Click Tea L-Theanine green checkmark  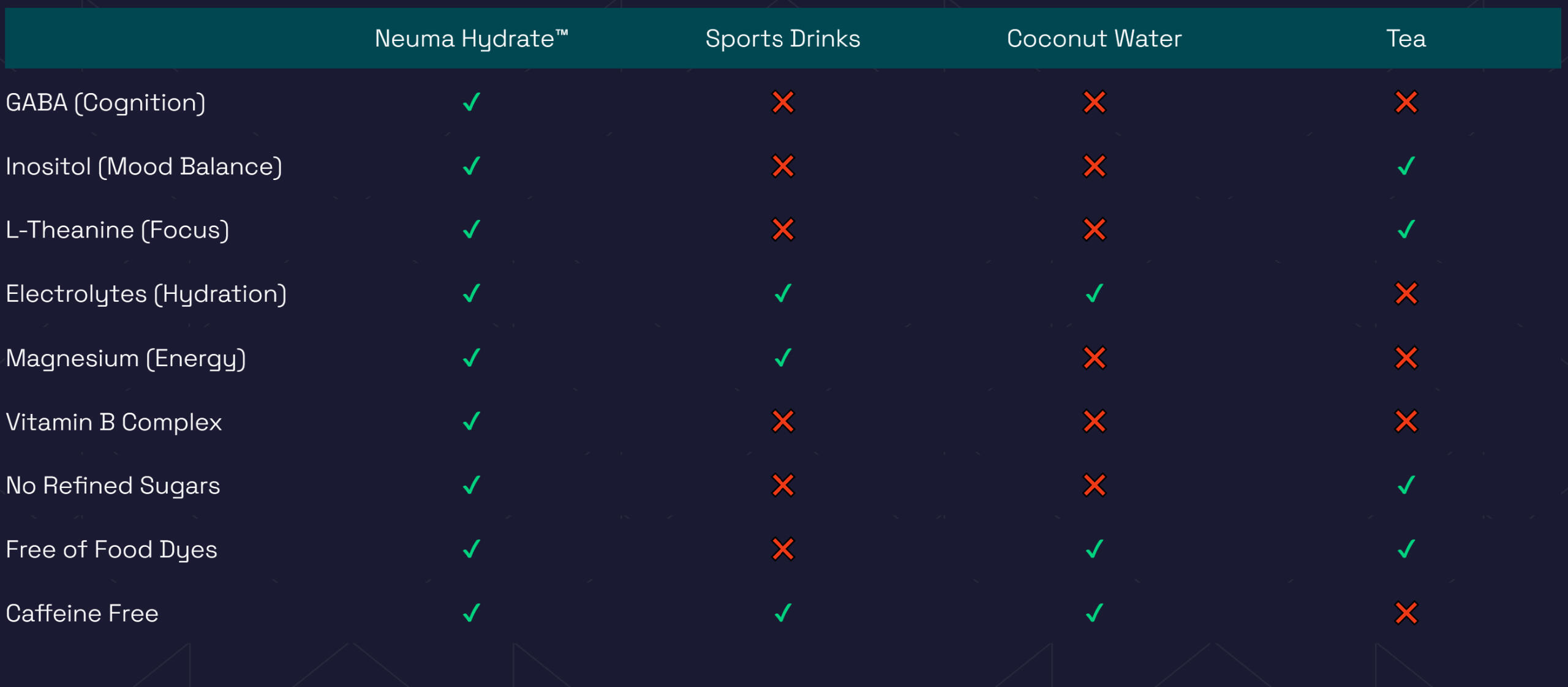(1406, 230)
